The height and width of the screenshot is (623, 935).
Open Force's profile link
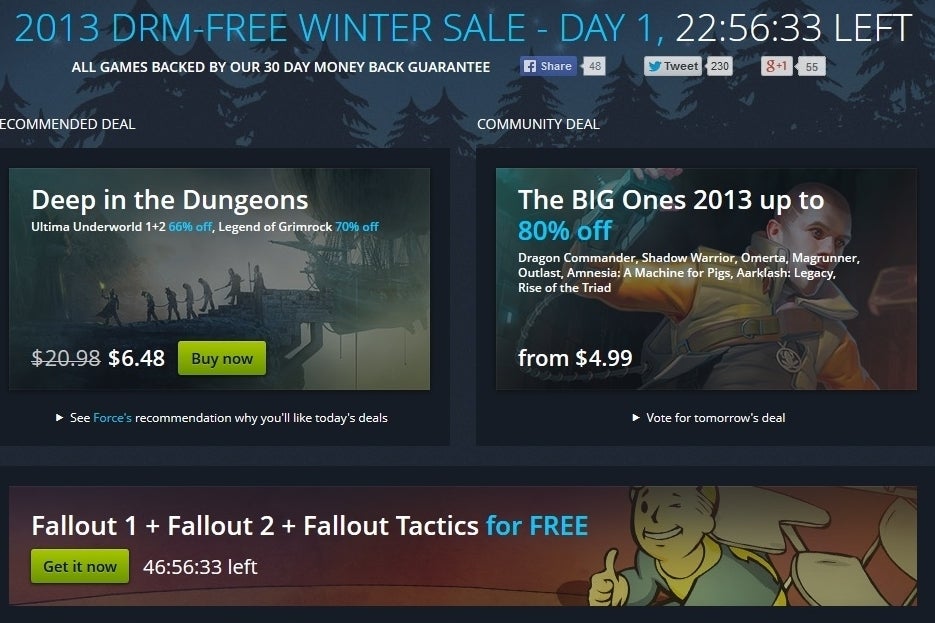click(112, 418)
